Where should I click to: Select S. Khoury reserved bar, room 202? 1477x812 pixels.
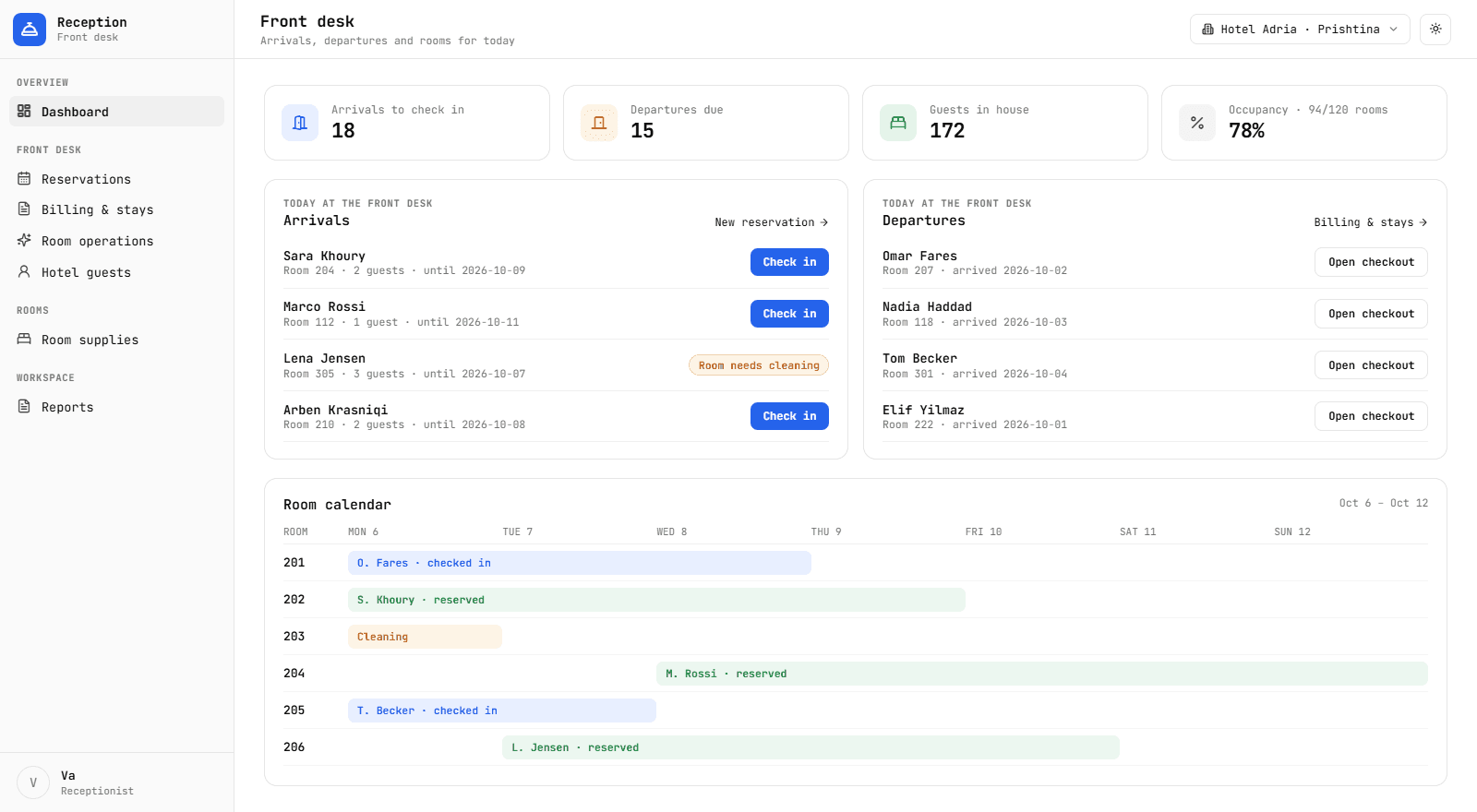tap(656, 600)
